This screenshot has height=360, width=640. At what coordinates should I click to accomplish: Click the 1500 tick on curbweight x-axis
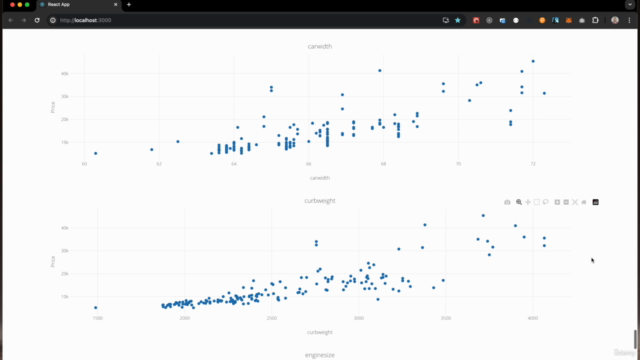pyautogui.click(x=98, y=318)
